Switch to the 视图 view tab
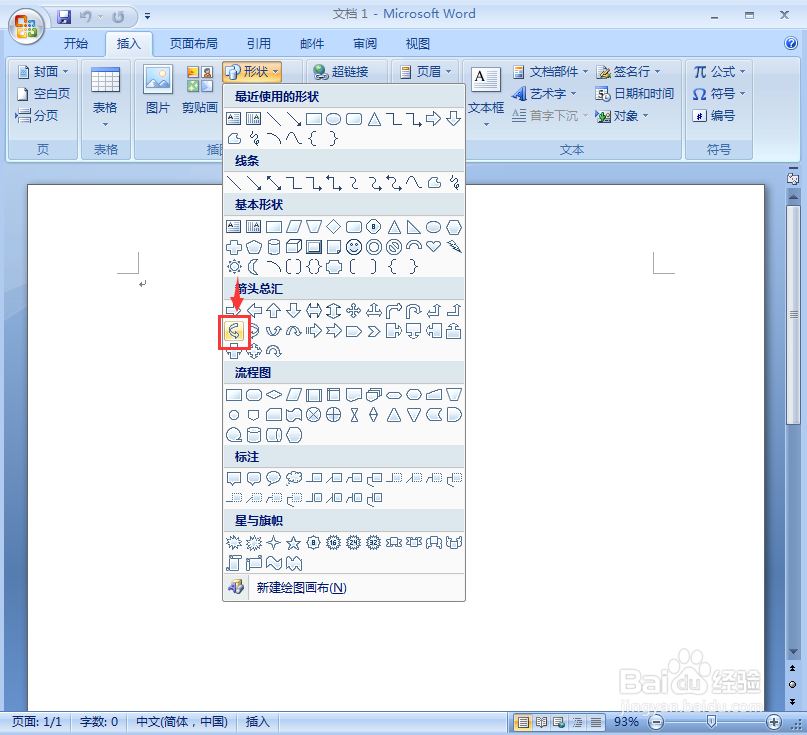Image resolution: width=807 pixels, height=735 pixels. click(x=417, y=44)
